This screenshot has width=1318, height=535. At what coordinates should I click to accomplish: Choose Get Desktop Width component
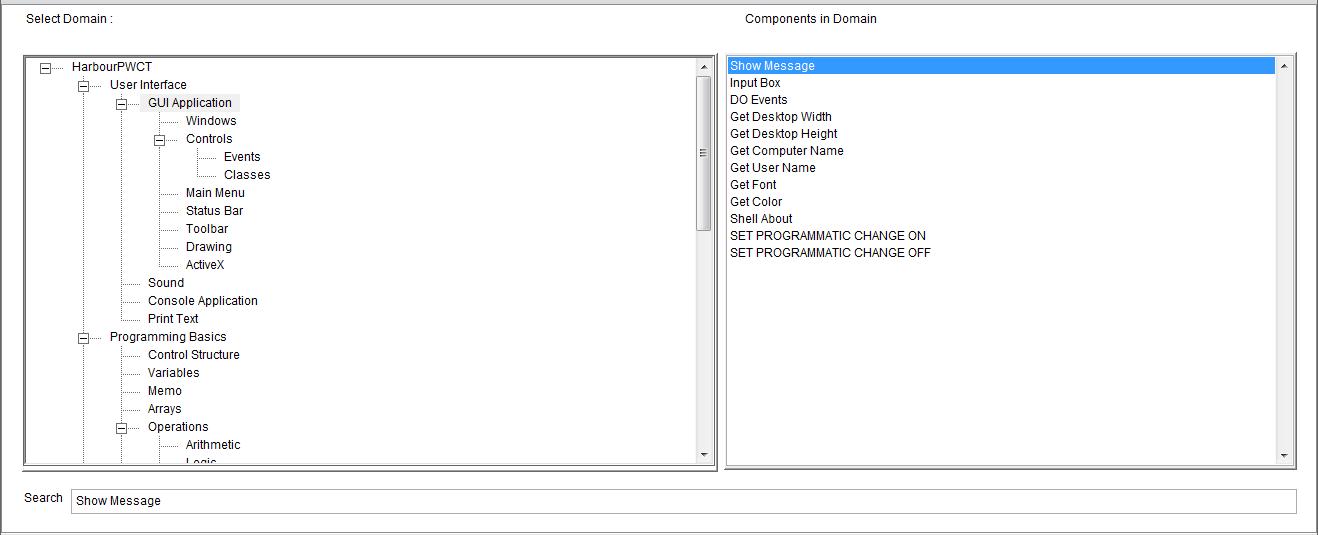1001,117
